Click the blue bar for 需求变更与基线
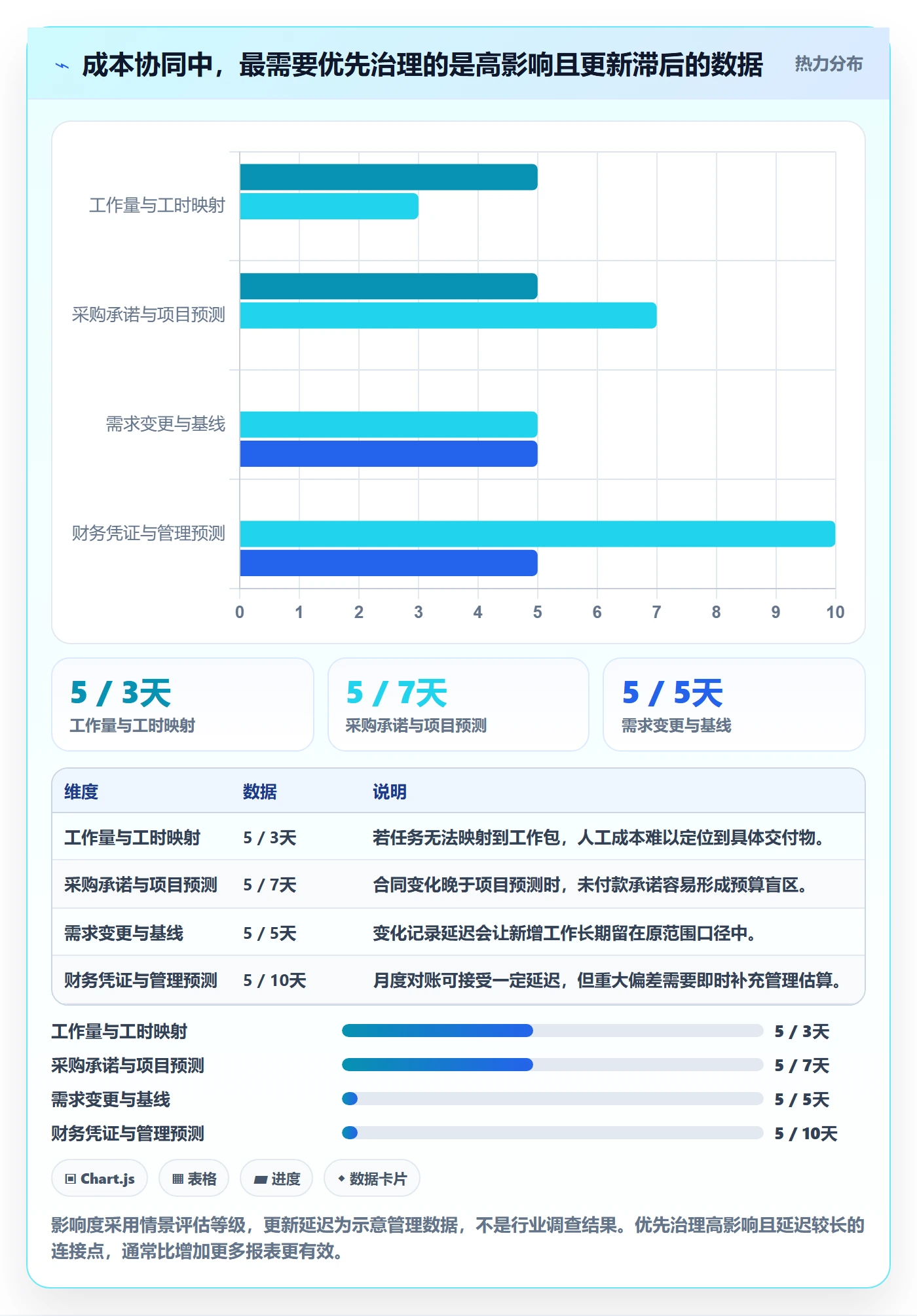 pyautogui.click(x=389, y=454)
